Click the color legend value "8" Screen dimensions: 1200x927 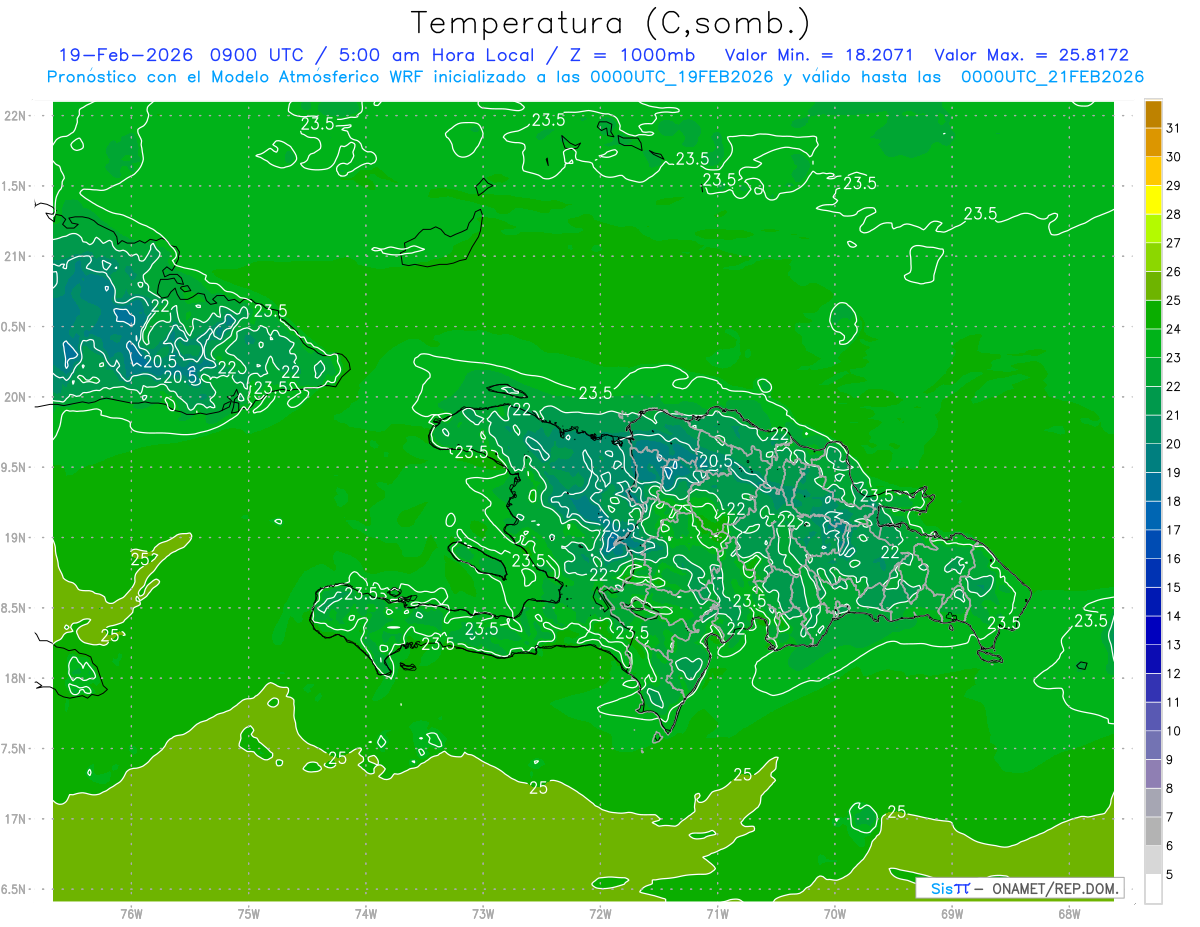1171,789
